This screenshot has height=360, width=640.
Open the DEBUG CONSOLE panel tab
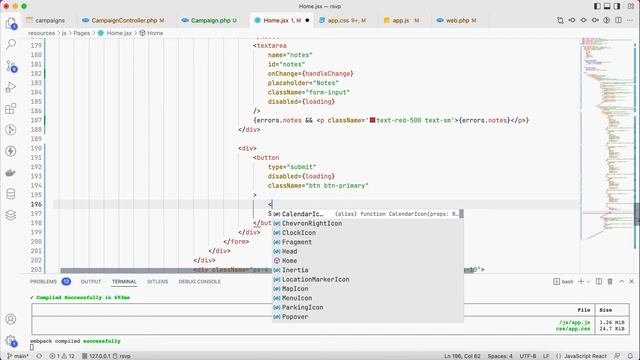click(200, 282)
